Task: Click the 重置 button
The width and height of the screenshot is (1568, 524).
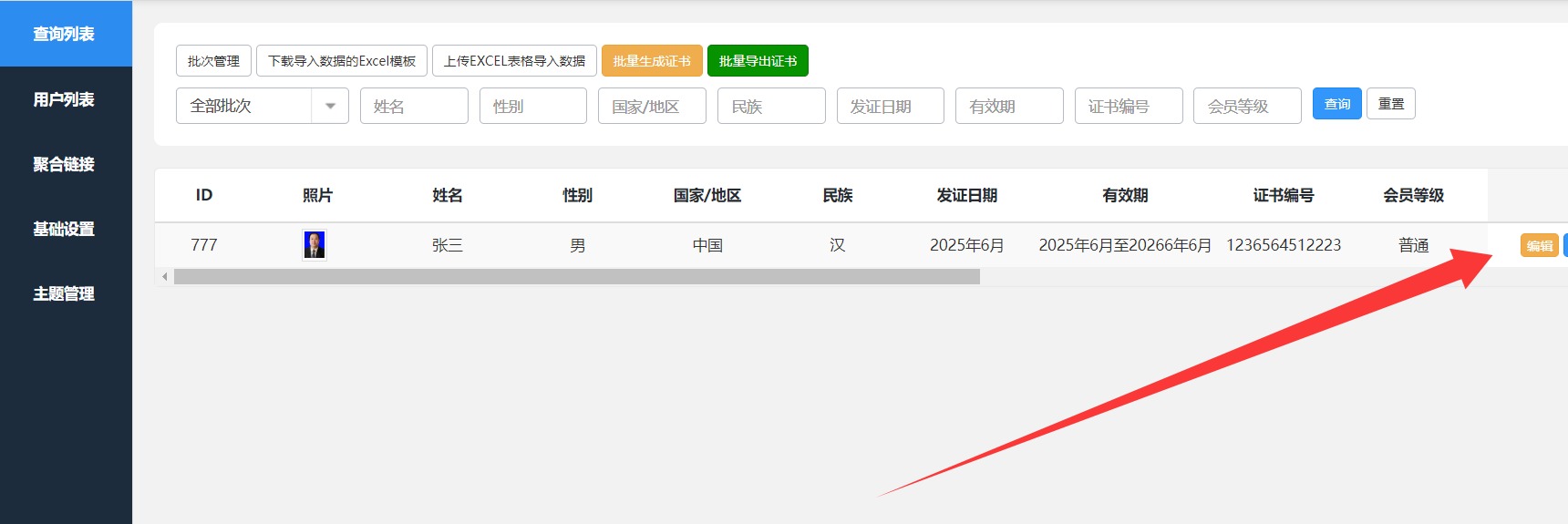Action: click(x=1391, y=104)
